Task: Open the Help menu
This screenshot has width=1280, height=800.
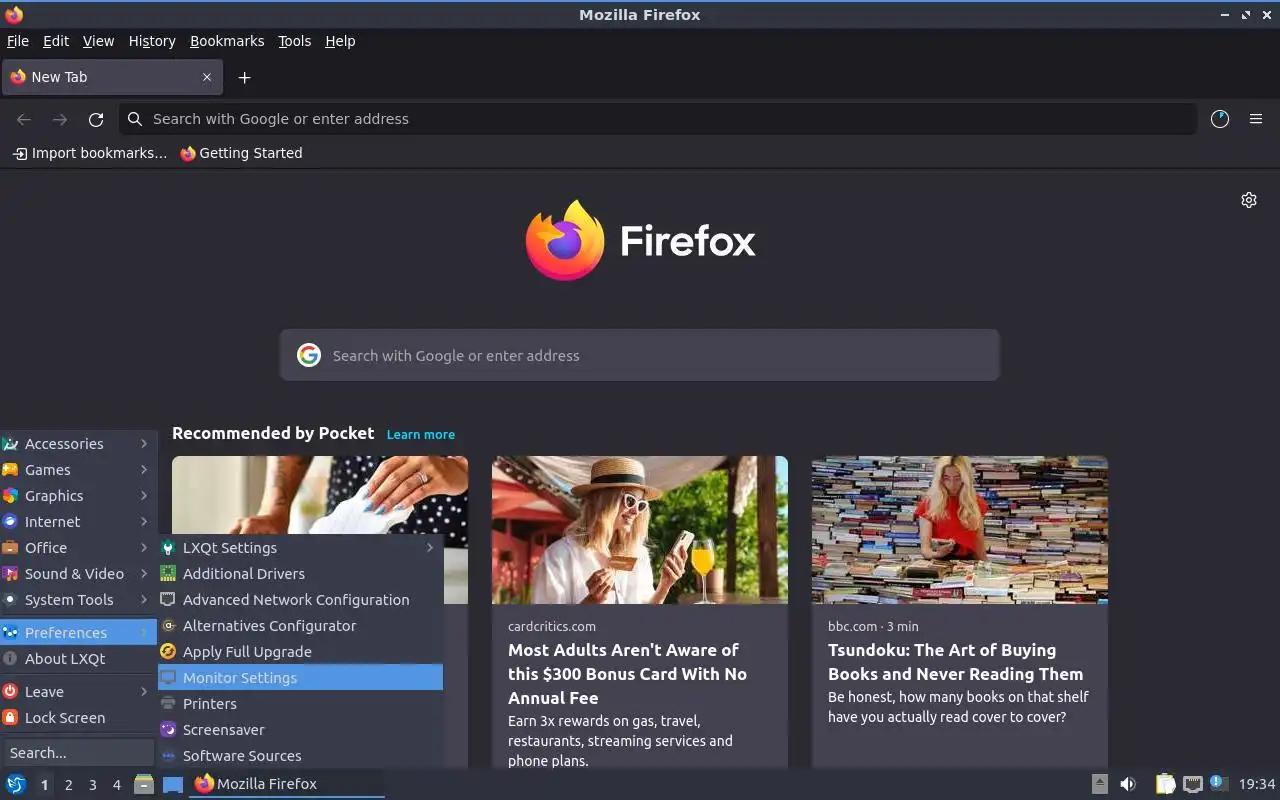Action: 340,41
